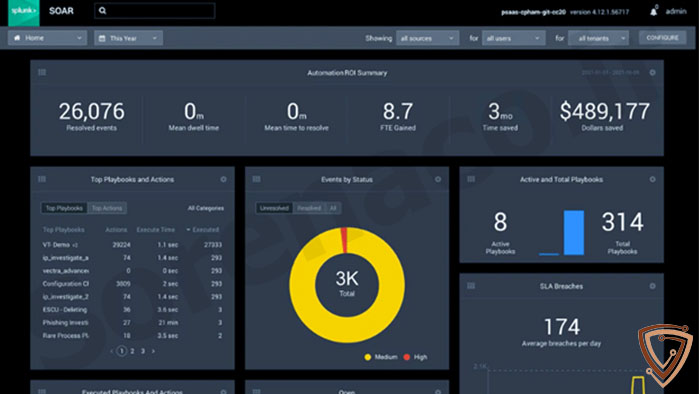Screen dimensions: 700x394
Task: Go to page 2 of playbooks
Action: click(x=133, y=351)
